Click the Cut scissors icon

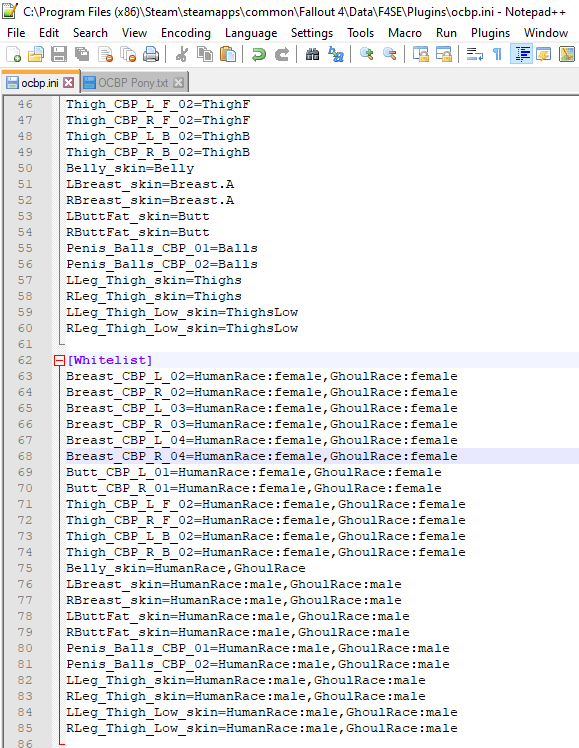pyautogui.click(x=181, y=54)
